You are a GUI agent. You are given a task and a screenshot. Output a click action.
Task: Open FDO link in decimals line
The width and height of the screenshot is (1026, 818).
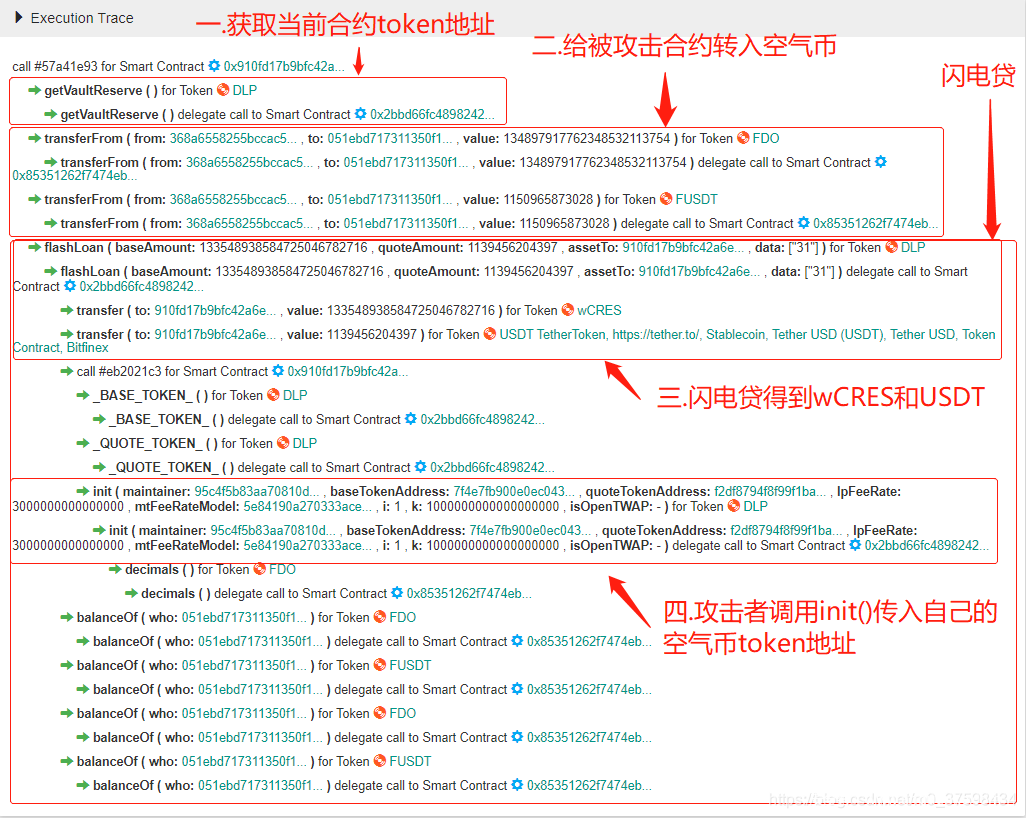(283, 569)
